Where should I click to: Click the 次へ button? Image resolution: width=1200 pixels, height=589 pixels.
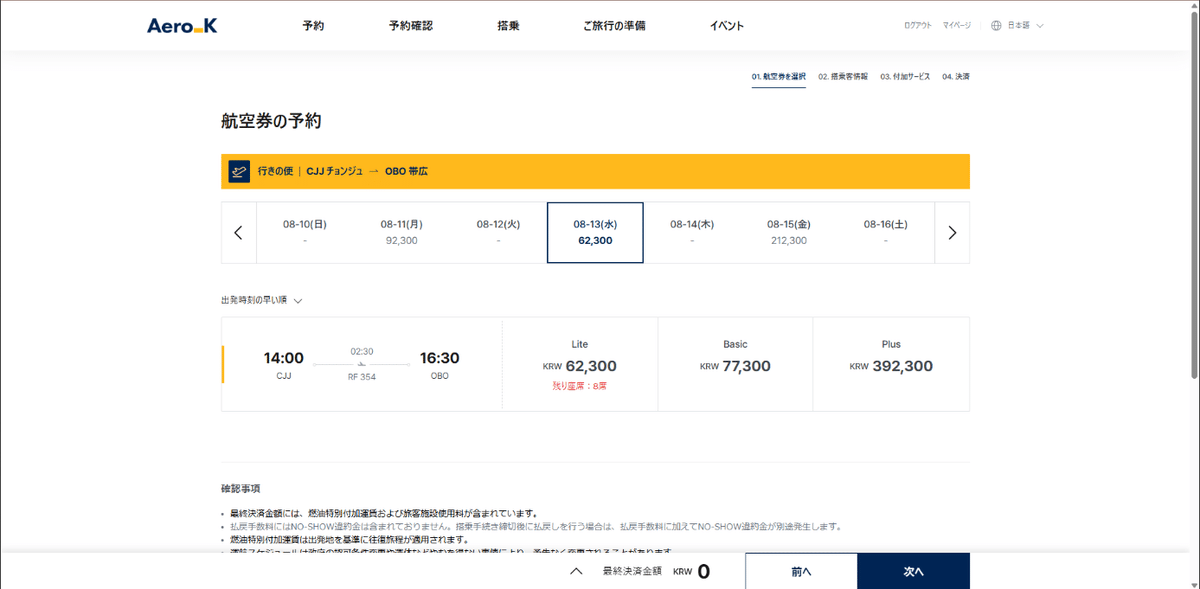(x=913, y=571)
